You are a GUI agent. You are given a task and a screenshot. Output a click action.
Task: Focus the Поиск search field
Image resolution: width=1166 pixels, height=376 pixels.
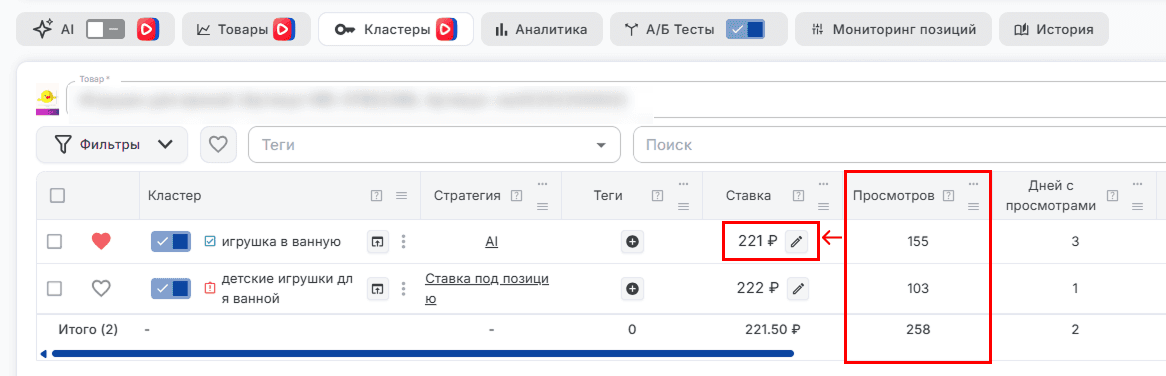tap(899, 145)
